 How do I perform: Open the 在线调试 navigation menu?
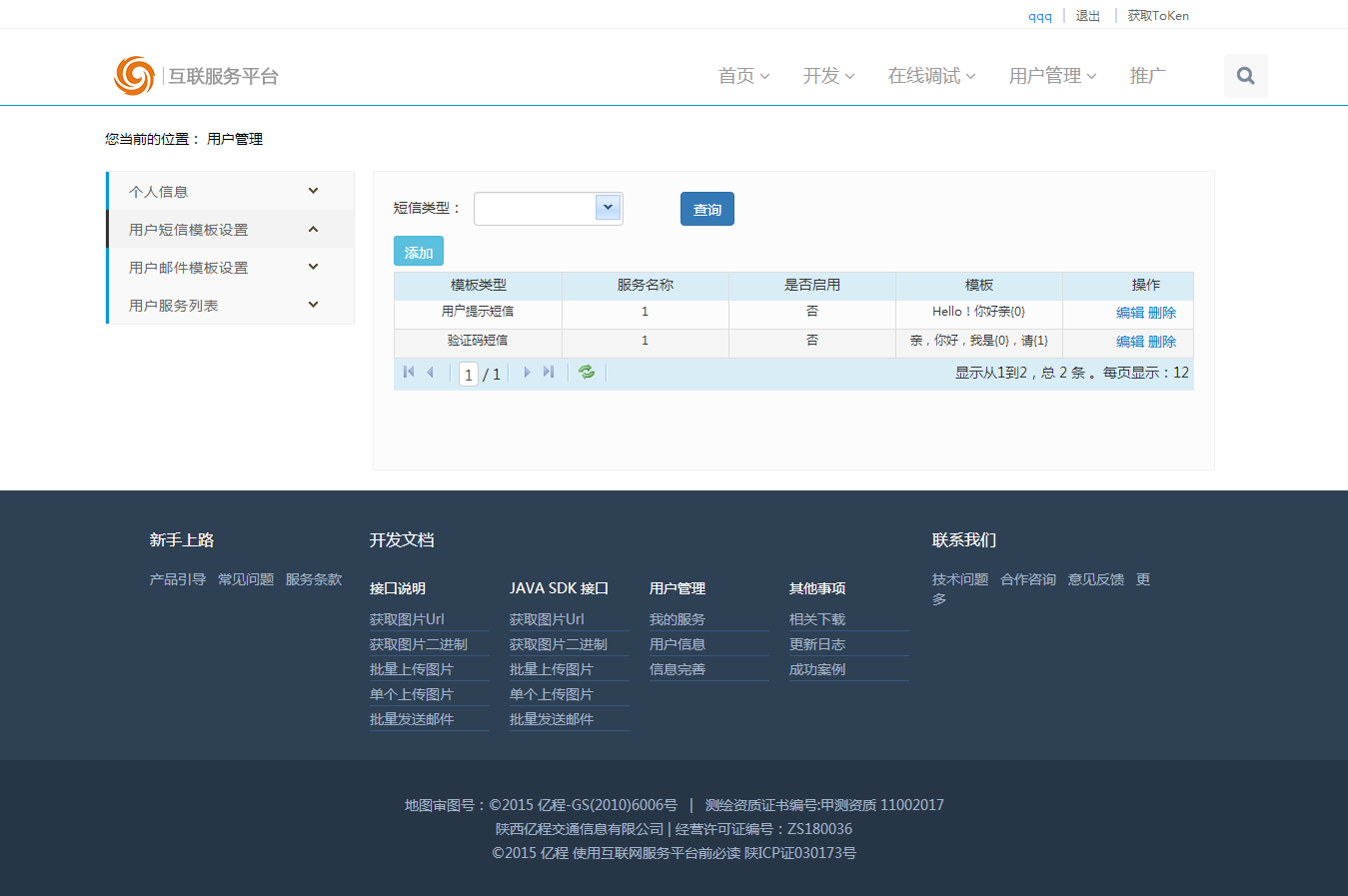tap(931, 76)
